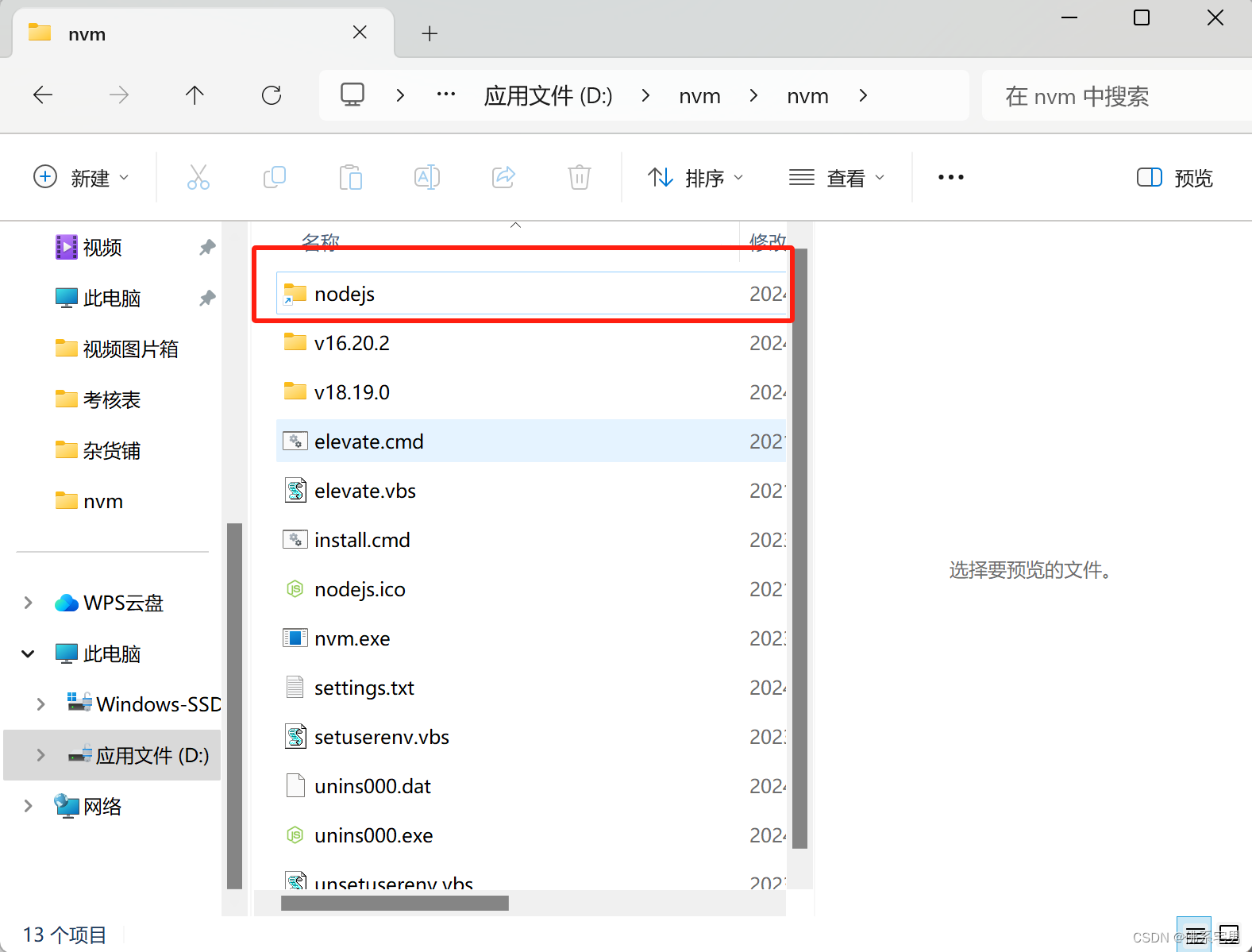1252x952 pixels.
Task: Select 网络 in navigation pane
Action: (x=88, y=806)
